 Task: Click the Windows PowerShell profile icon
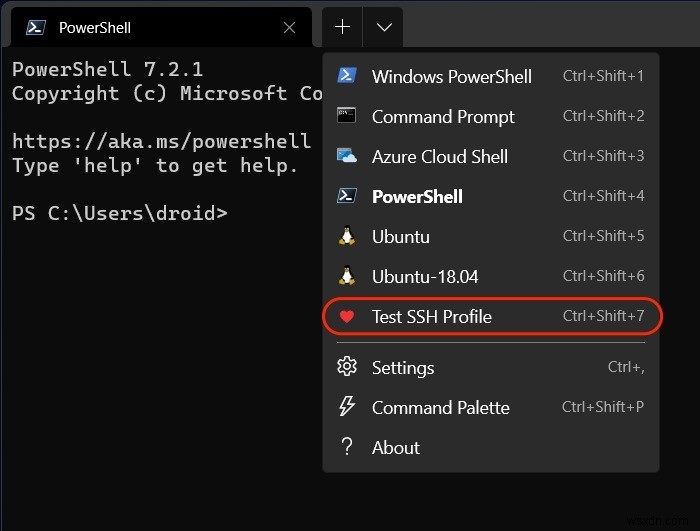347,76
